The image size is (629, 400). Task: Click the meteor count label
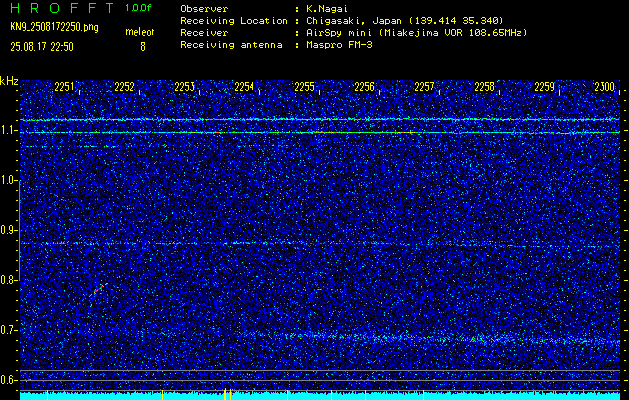[140, 32]
